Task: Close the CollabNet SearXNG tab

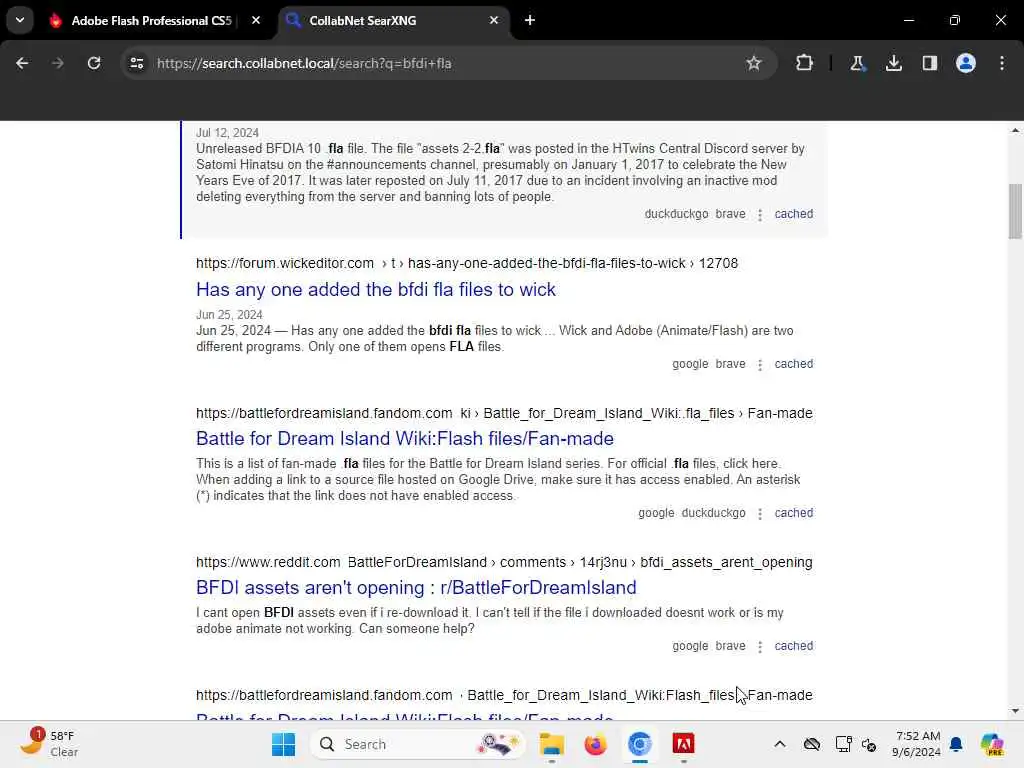Action: pyautogui.click(x=494, y=20)
